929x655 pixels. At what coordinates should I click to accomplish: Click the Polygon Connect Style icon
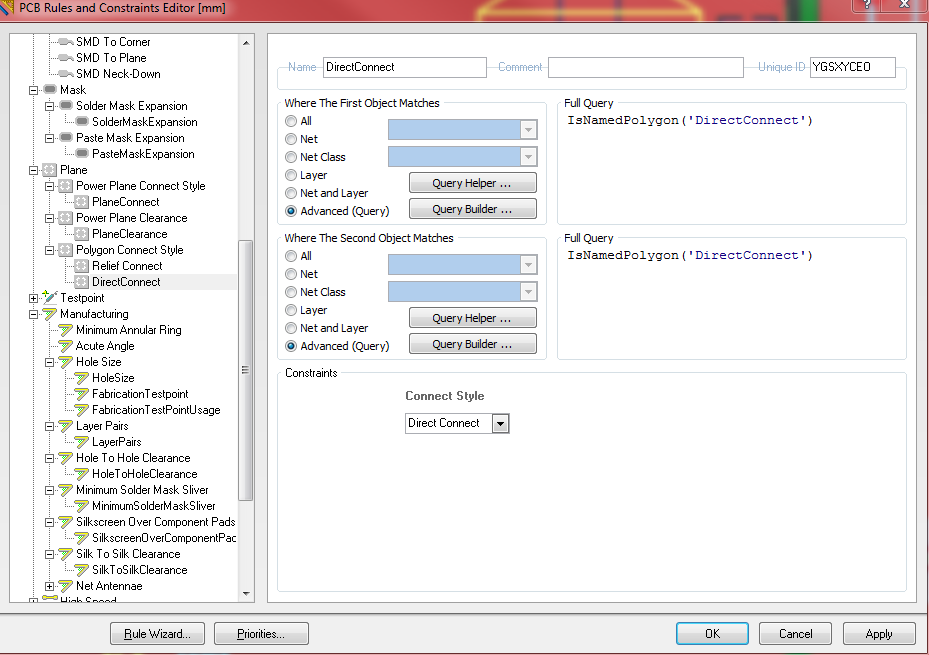coord(66,250)
